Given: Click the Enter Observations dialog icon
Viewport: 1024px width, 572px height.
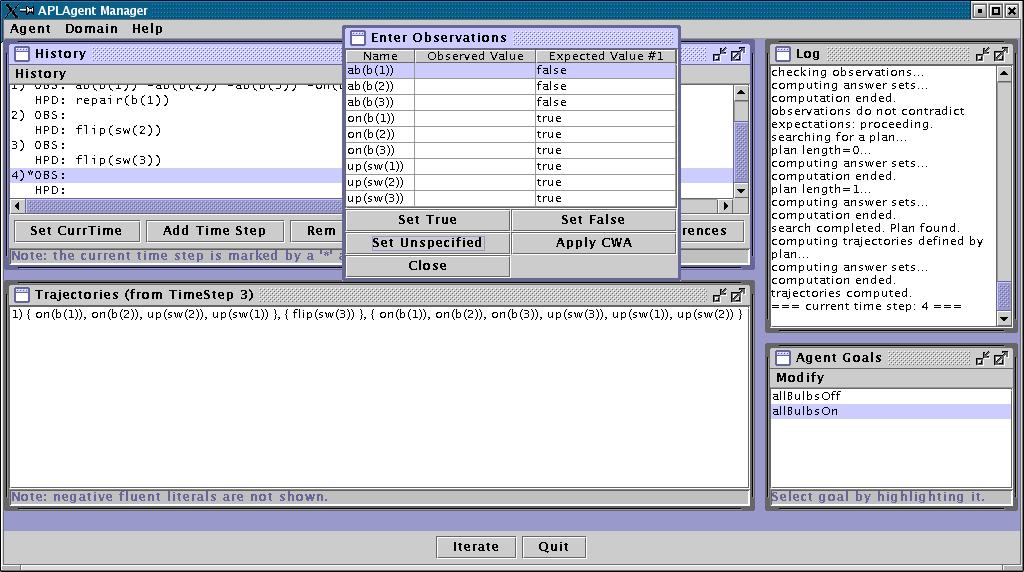Looking at the screenshot, I should coord(357,38).
